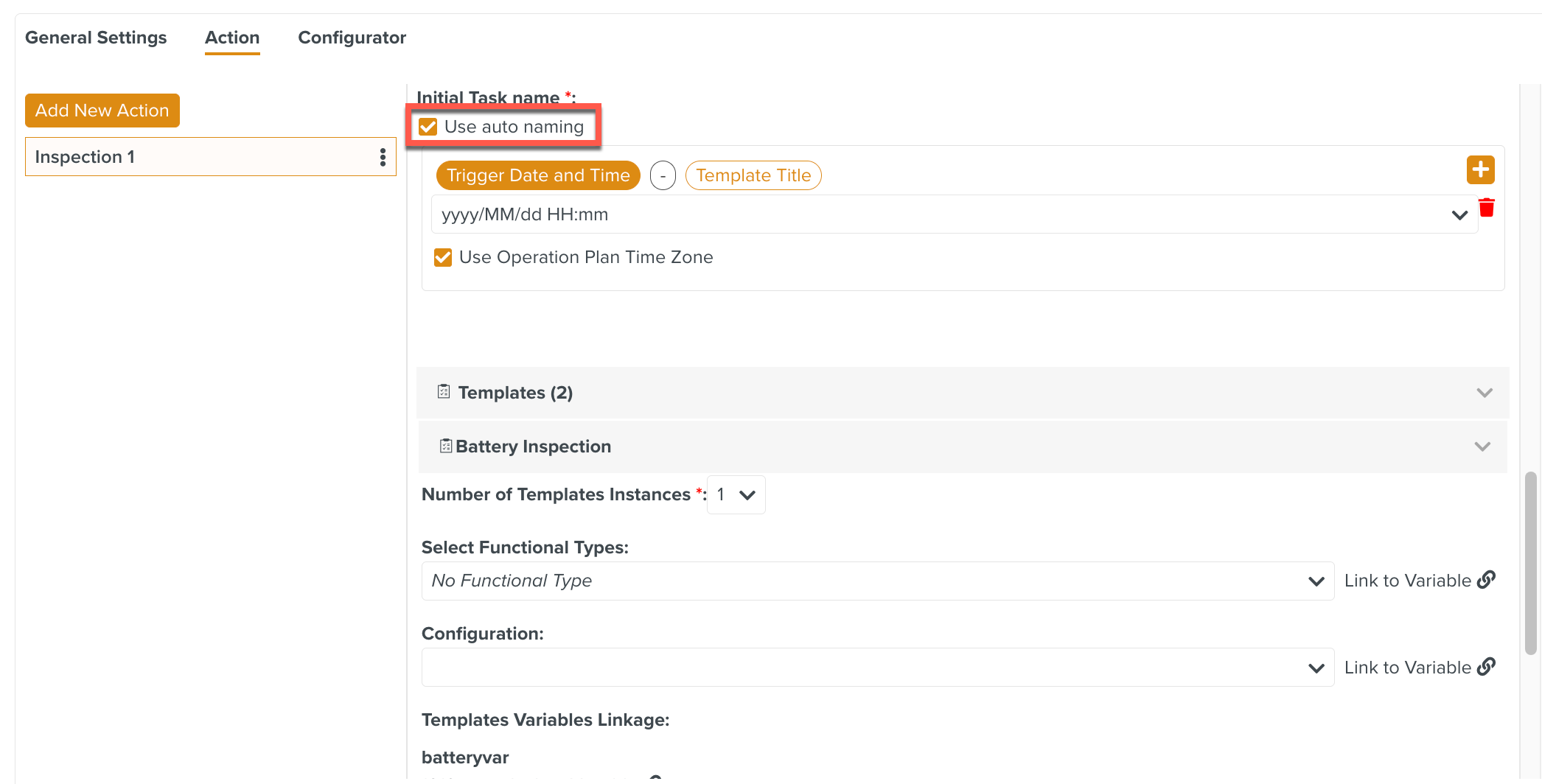Click the Add New Action button

pos(102,111)
